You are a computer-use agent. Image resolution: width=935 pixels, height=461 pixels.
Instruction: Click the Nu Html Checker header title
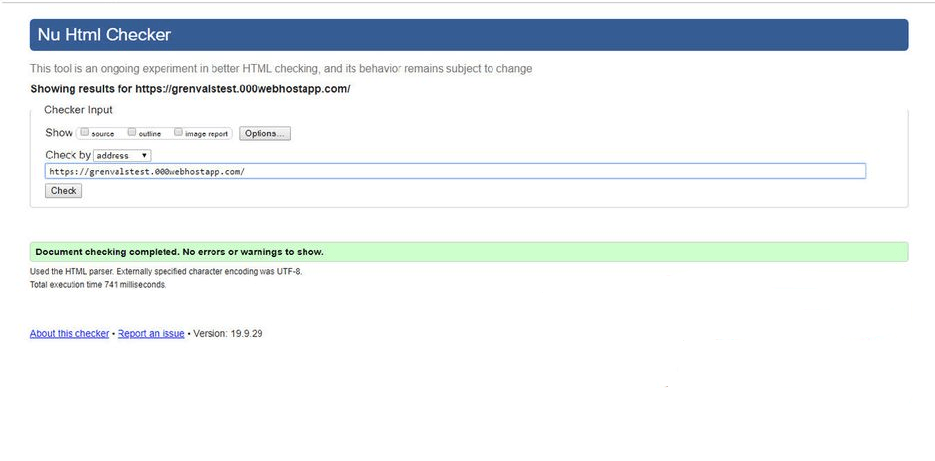tap(104, 35)
